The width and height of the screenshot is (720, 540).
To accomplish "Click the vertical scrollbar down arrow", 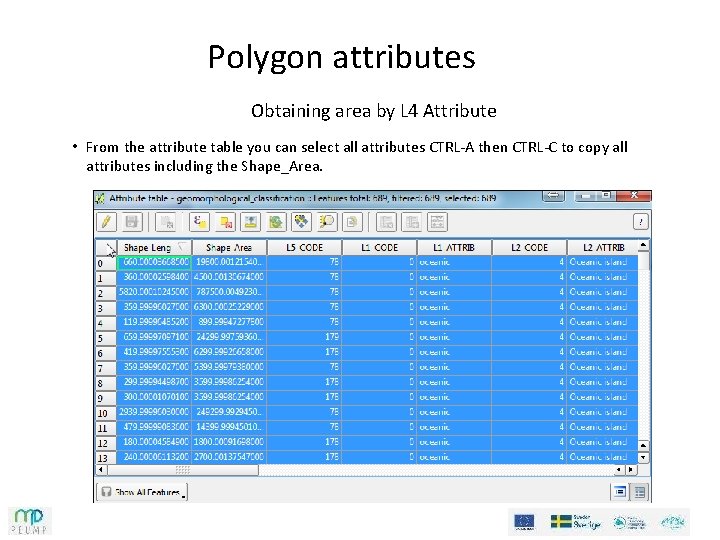I will click(x=643, y=457).
